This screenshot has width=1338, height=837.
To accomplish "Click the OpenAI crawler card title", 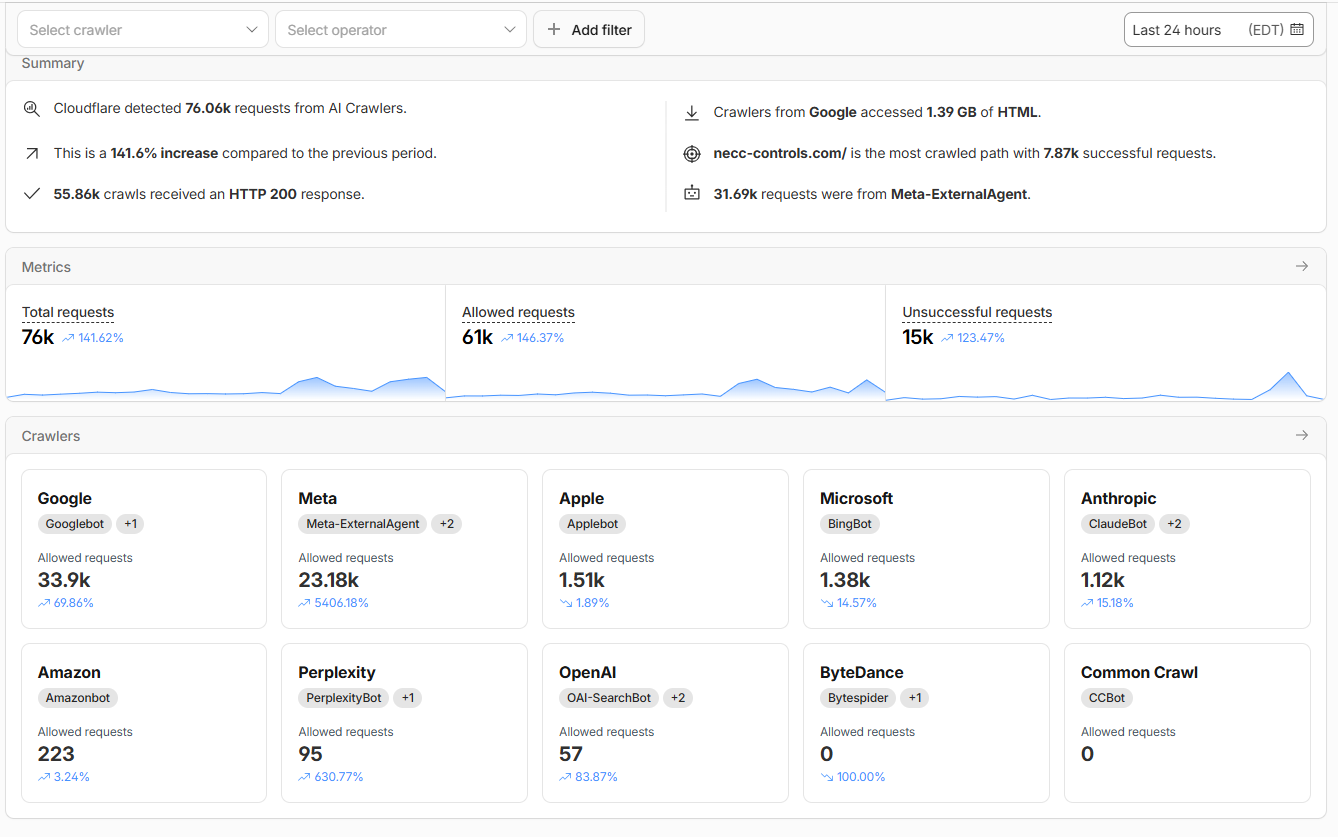I will point(588,672).
